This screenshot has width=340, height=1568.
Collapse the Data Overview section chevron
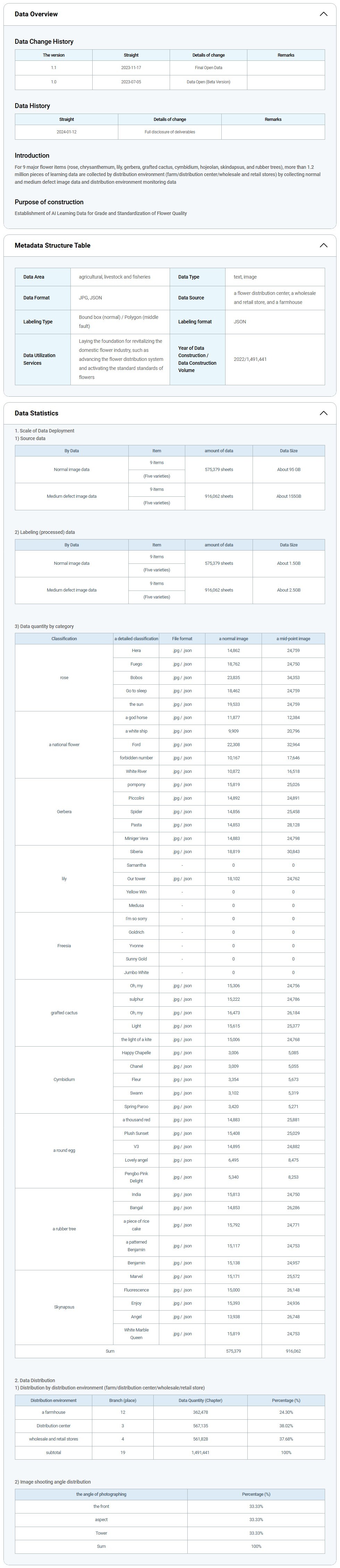pyautogui.click(x=323, y=14)
